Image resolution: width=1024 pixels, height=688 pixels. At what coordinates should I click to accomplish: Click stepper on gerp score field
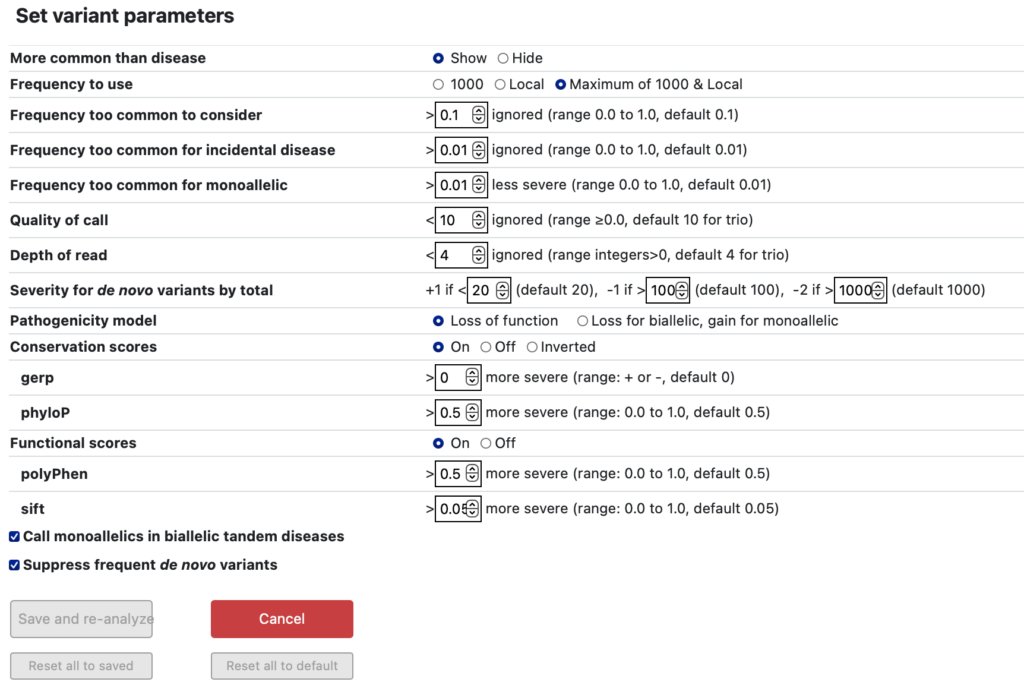point(472,377)
